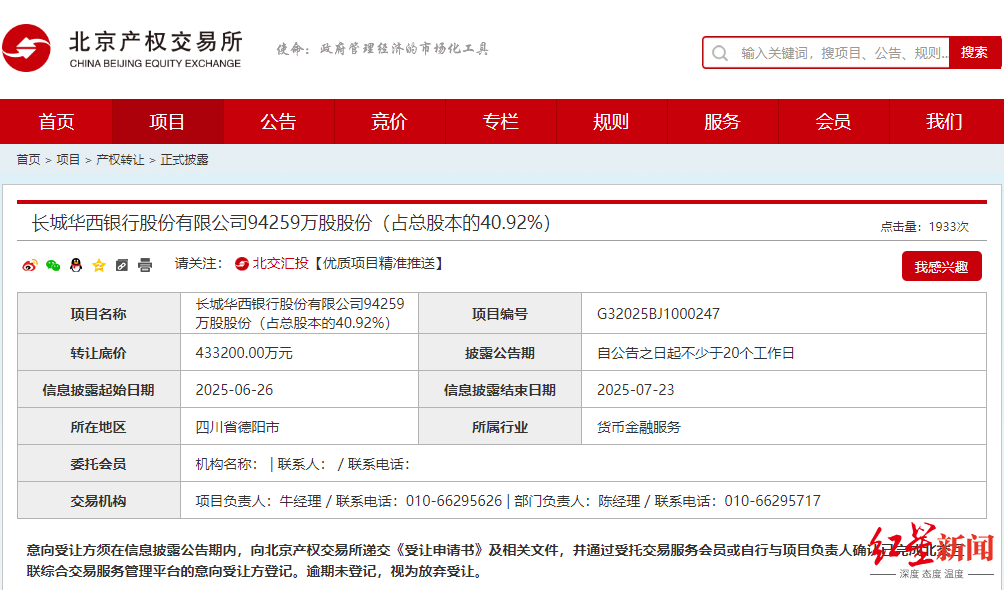This screenshot has height=590, width=1004.
Task: Open the 会员 navigation tab
Action: point(833,122)
